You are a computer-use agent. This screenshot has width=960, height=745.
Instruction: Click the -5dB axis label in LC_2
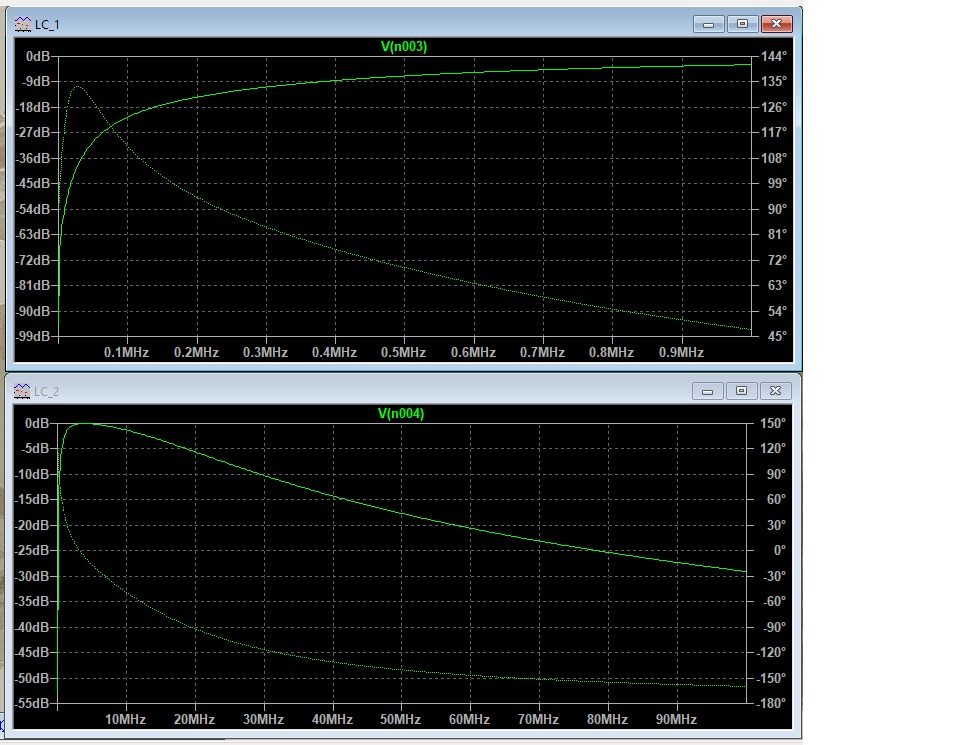(35, 449)
